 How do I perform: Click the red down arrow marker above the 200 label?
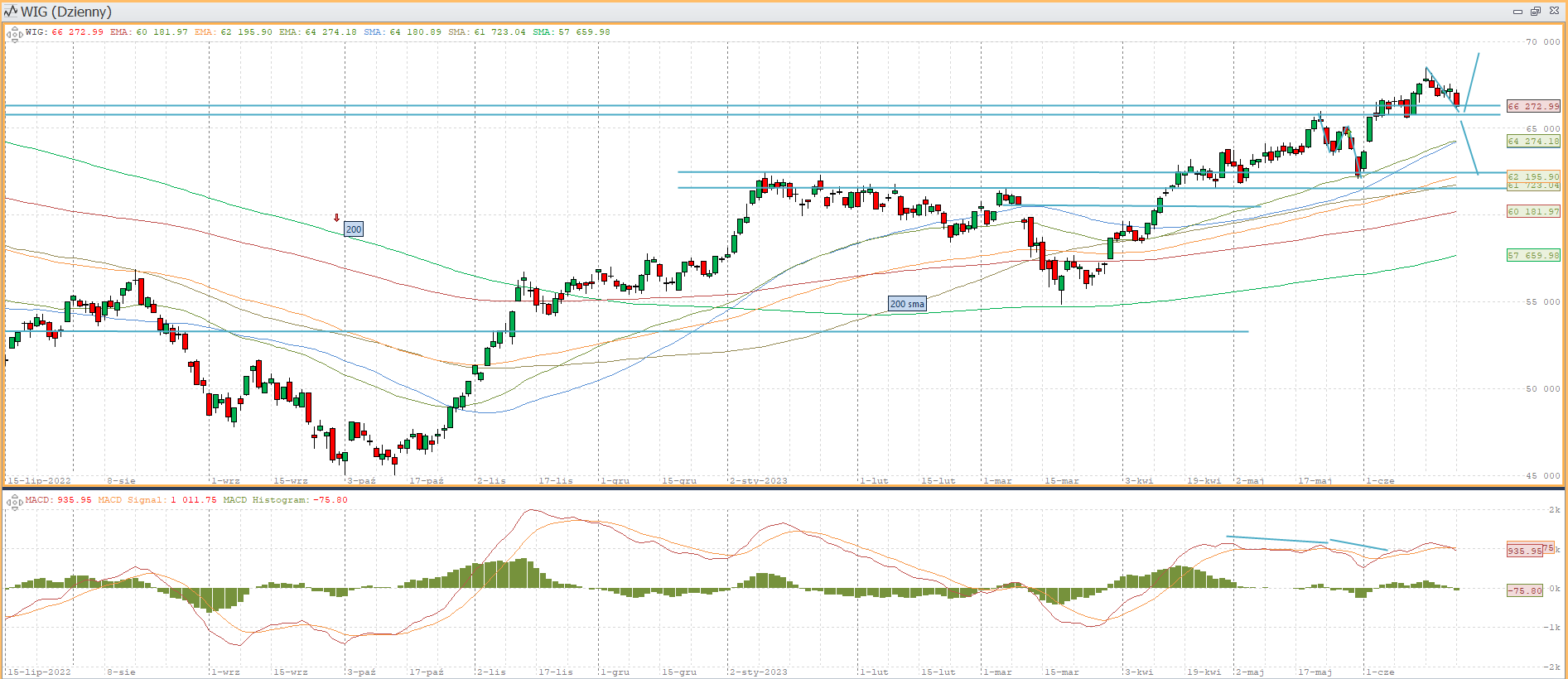[x=336, y=218]
